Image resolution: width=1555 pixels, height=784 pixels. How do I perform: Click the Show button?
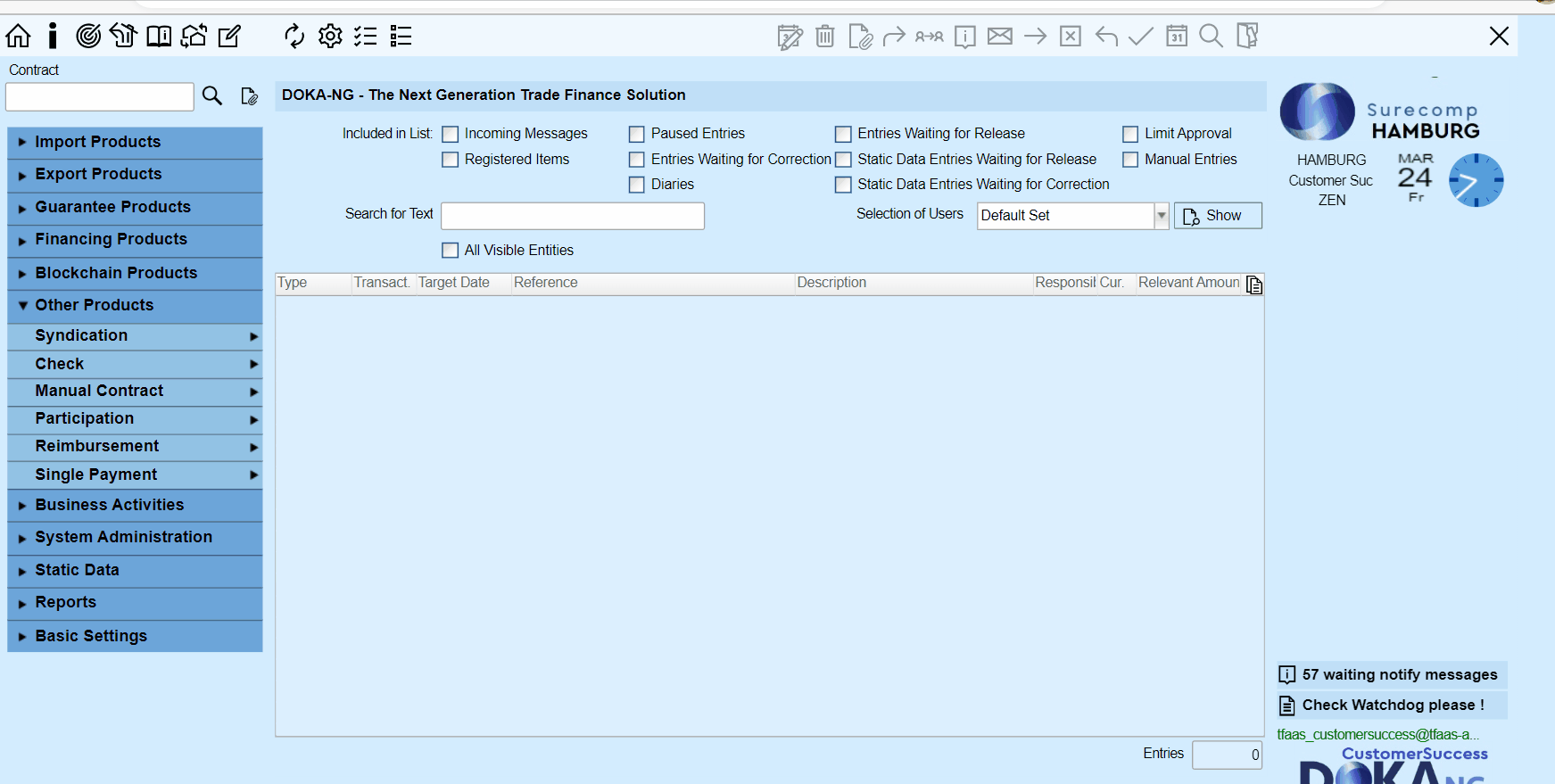coord(1218,216)
